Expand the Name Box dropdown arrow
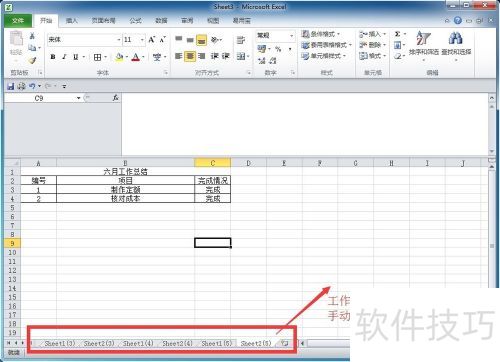Image resolution: width=500 pixels, height=362 pixels. tap(79, 98)
